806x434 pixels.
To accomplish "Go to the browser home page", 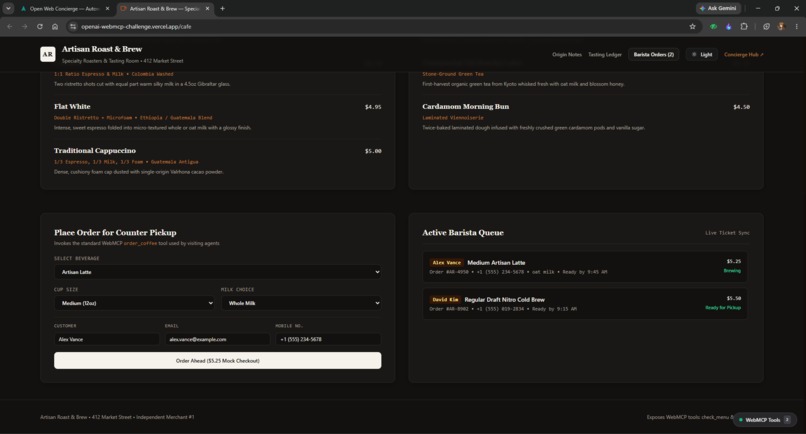I will click(x=55, y=26).
